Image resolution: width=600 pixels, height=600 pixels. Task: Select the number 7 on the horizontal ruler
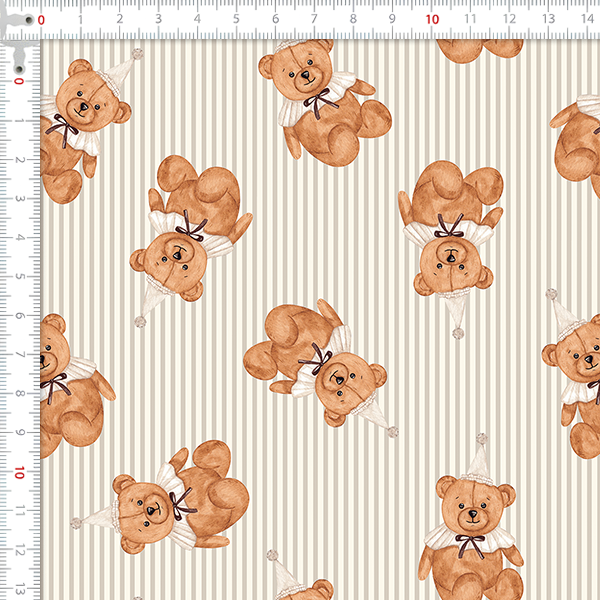[314, 19]
